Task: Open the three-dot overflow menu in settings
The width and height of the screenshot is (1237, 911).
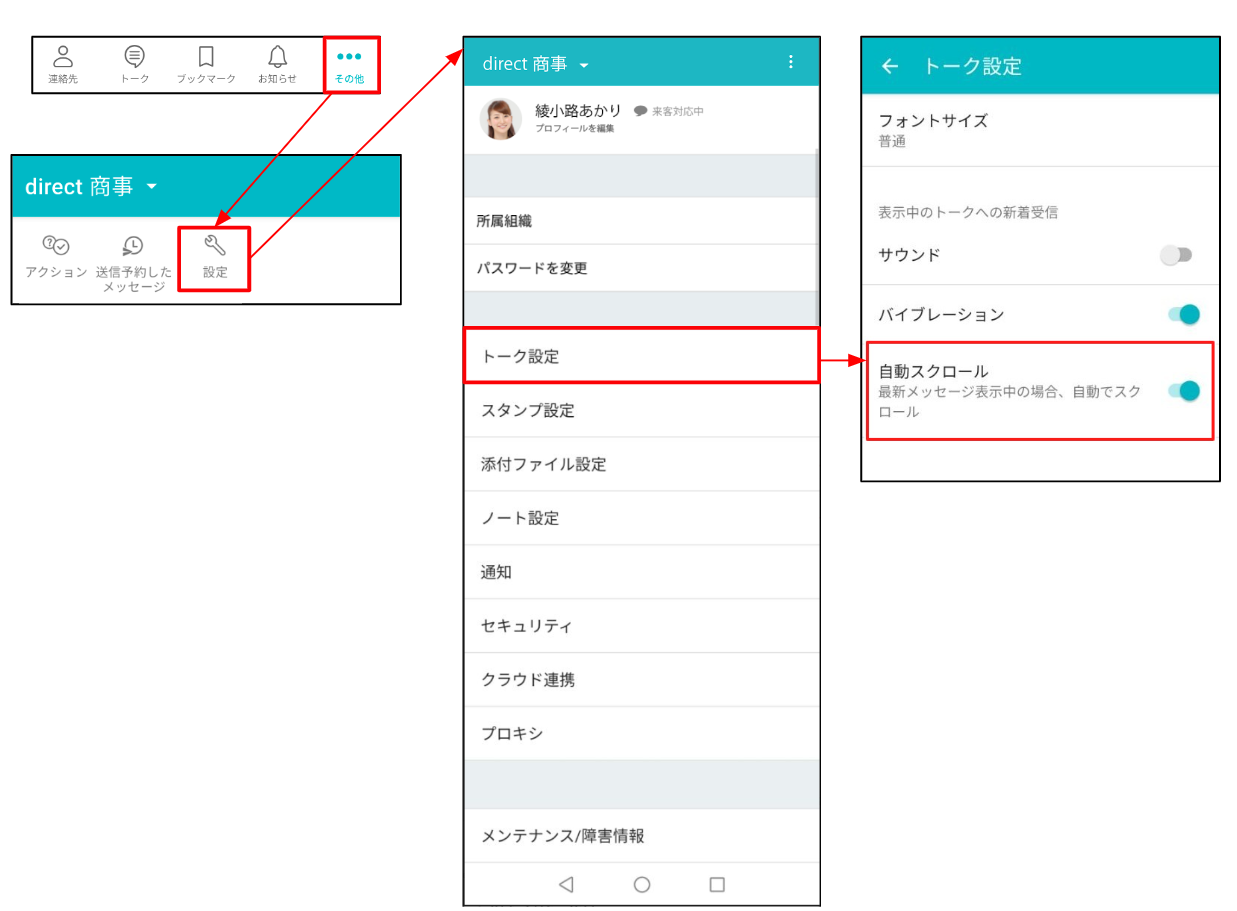Action: (x=791, y=62)
